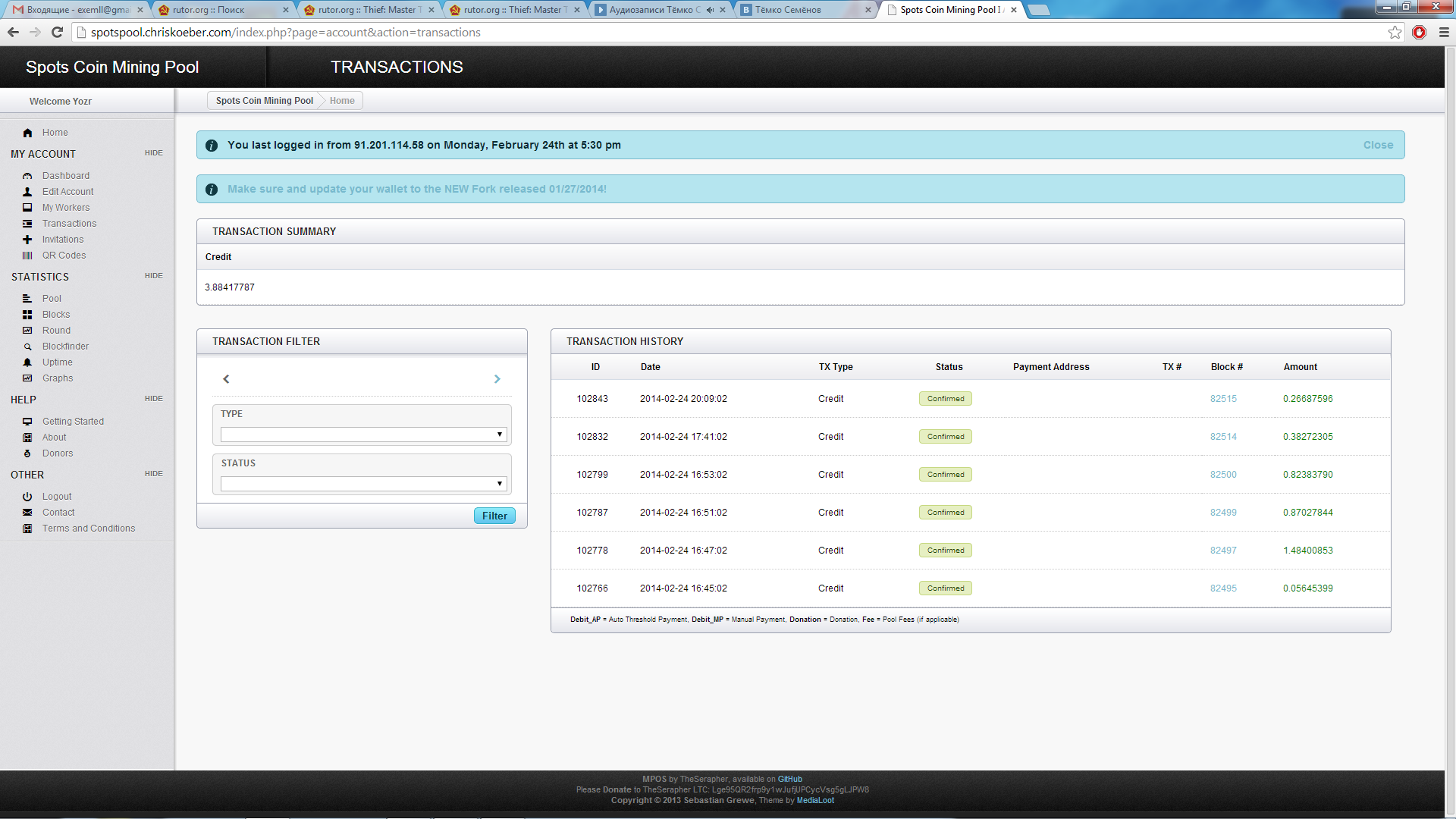
Task: Bookmark page with star icon
Action: tap(1395, 32)
